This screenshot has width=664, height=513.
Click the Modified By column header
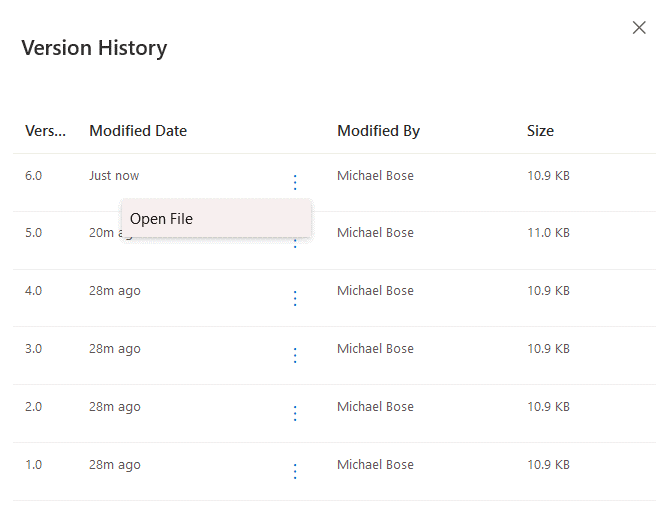coord(378,131)
